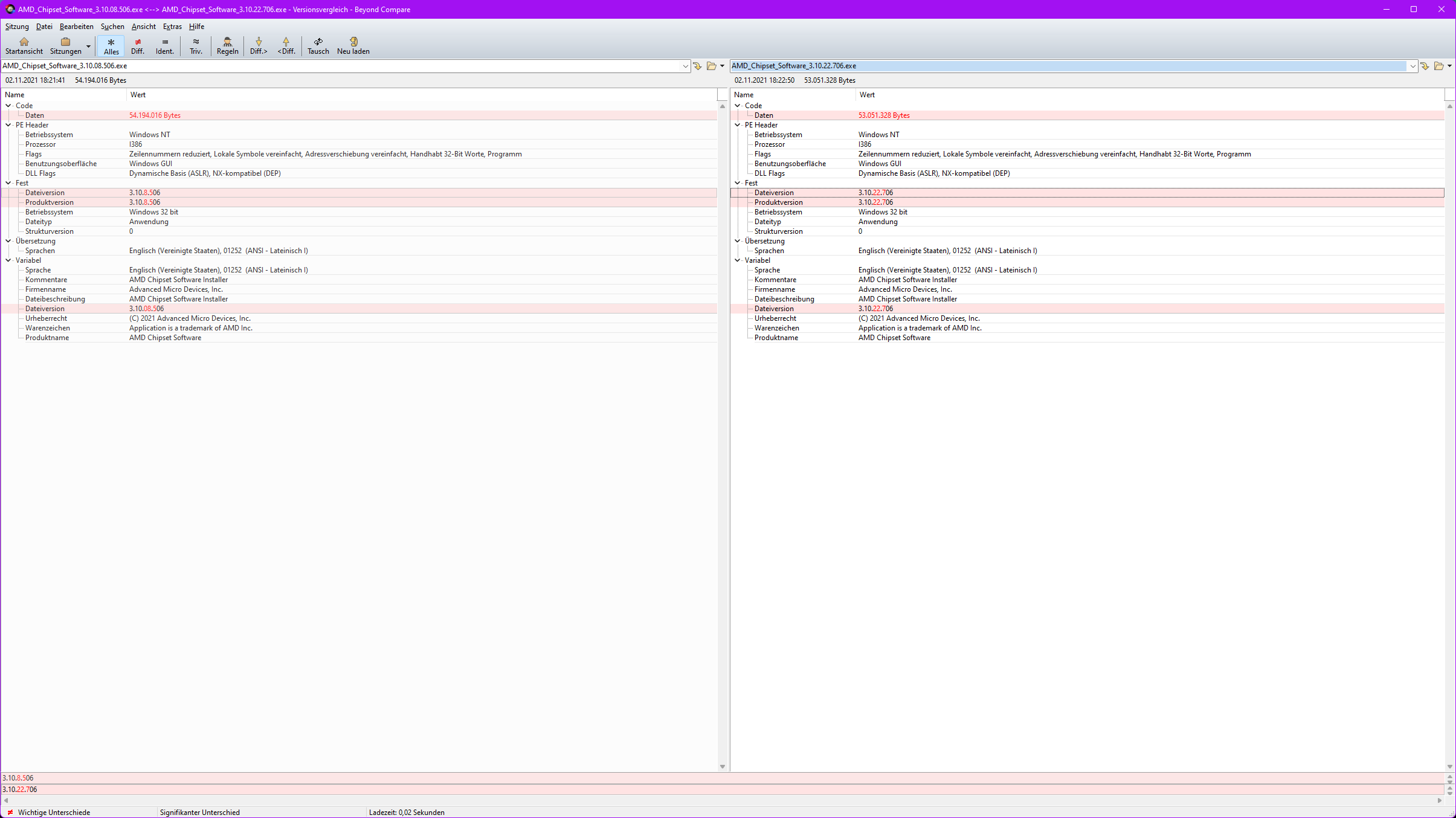Viewport: 1456px width, 818px height.
Task: Reload the comparison with Neu laden
Action: pos(353,42)
